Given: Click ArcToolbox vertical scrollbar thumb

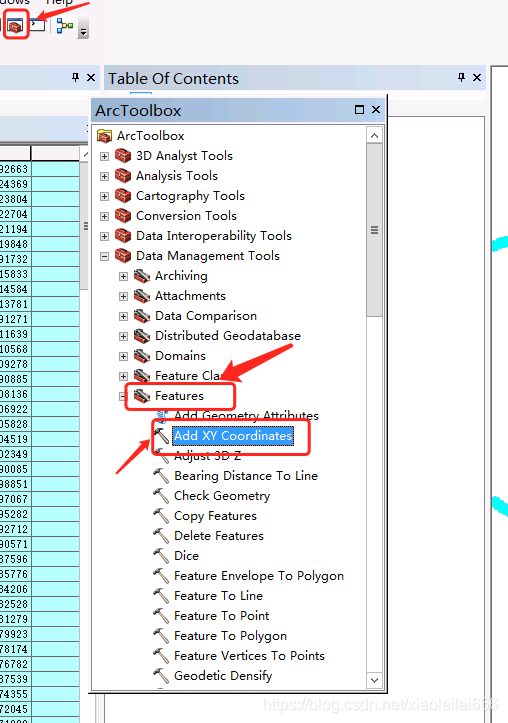Looking at the screenshot, I should point(374,230).
